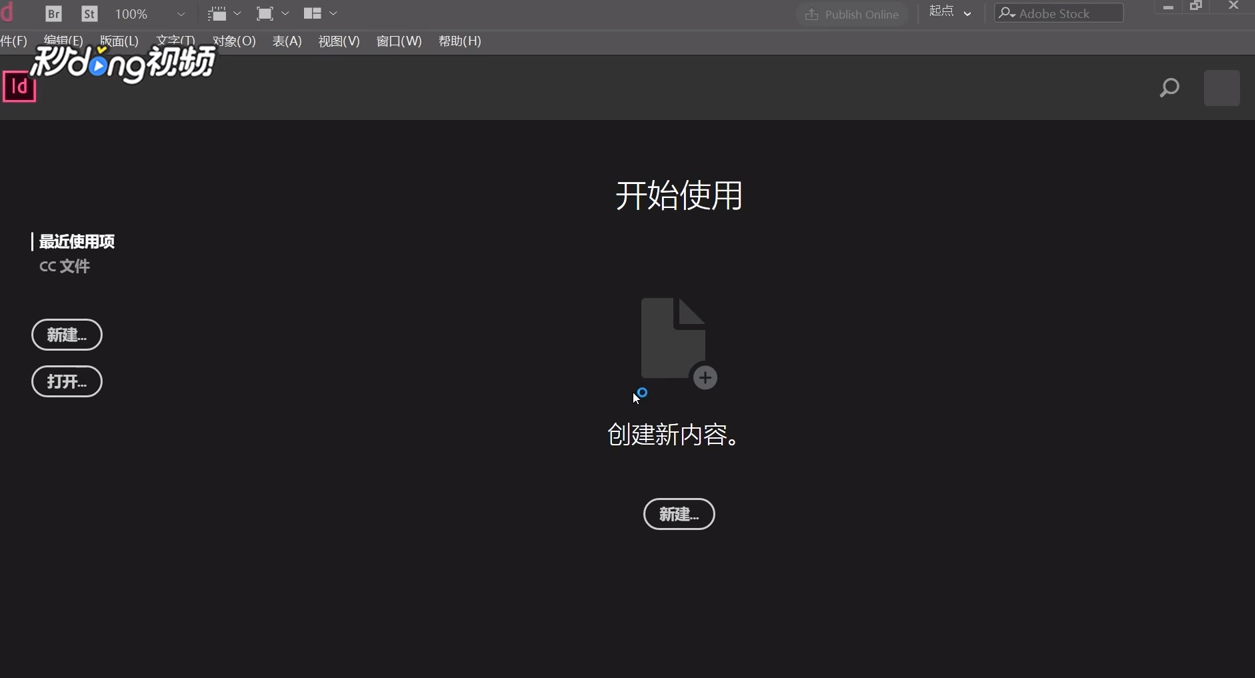Viewport: 1255px width, 678px height.
Task: Click the search magnifier icon
Action: [x=1169, y=88]
